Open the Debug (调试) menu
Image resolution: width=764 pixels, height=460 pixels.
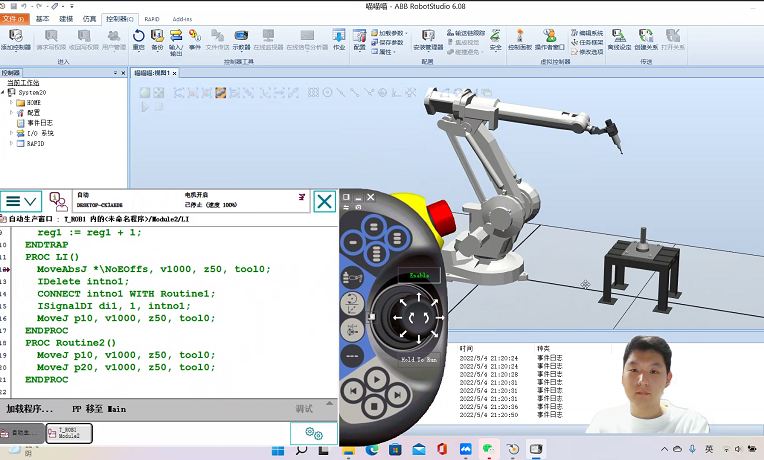tap(304, 408)
